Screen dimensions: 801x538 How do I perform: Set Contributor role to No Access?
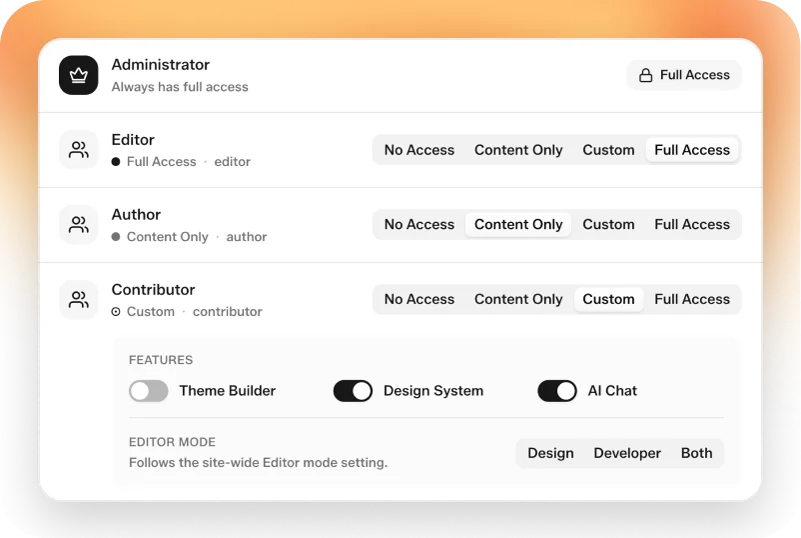click(x=419, y=299)
